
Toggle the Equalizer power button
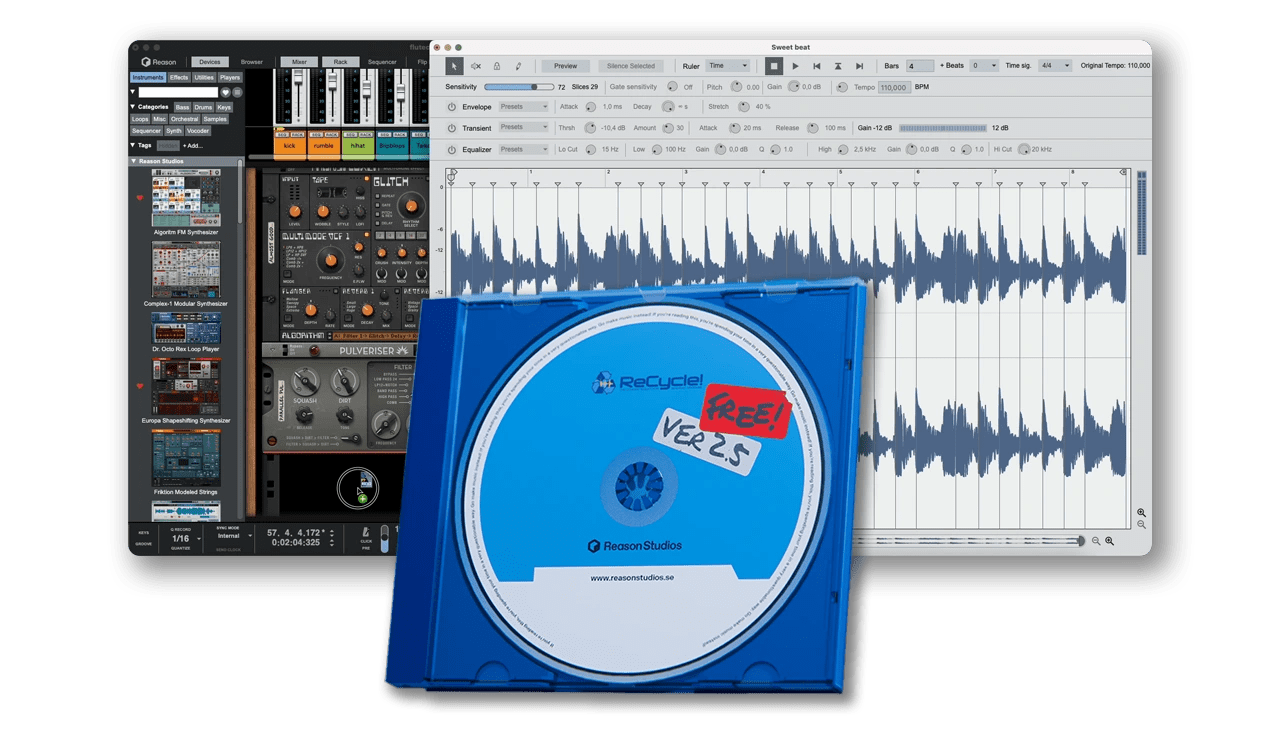click(452, 149)
